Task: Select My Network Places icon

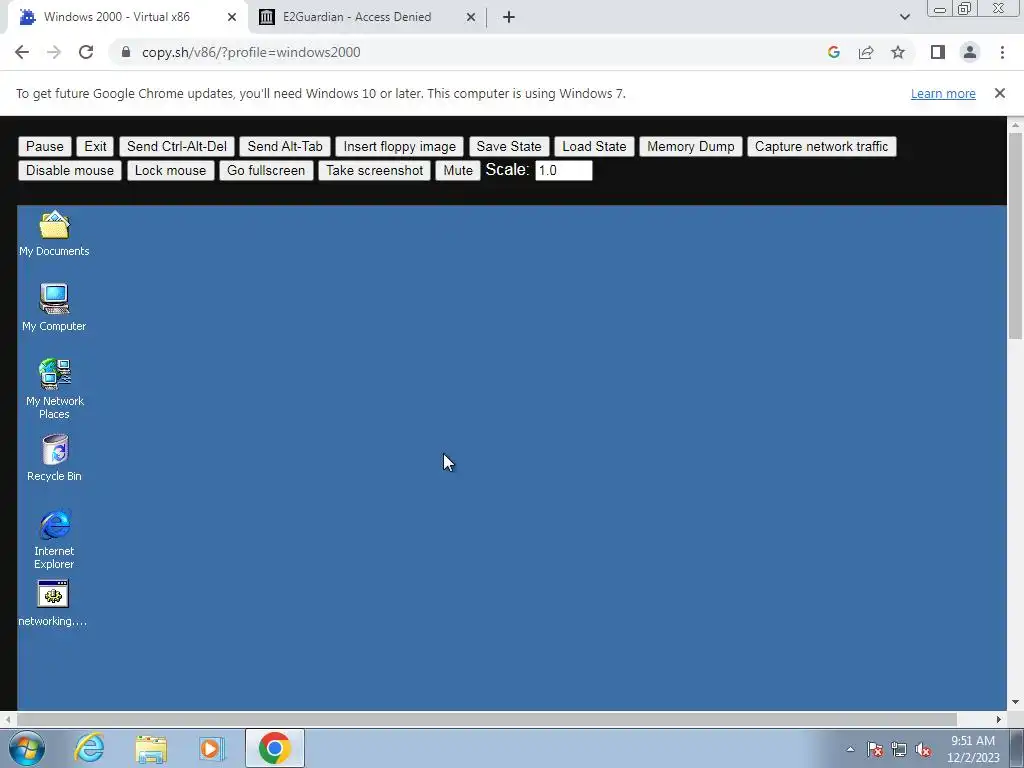Action: (x=54, y=388)
